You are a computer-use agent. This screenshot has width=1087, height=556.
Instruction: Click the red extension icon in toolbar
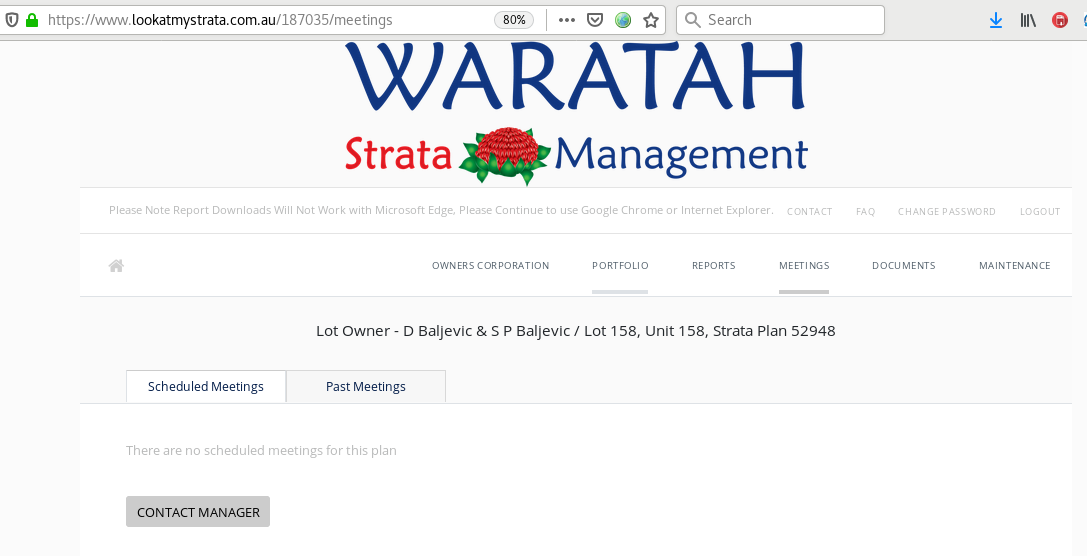[1060, 20]
